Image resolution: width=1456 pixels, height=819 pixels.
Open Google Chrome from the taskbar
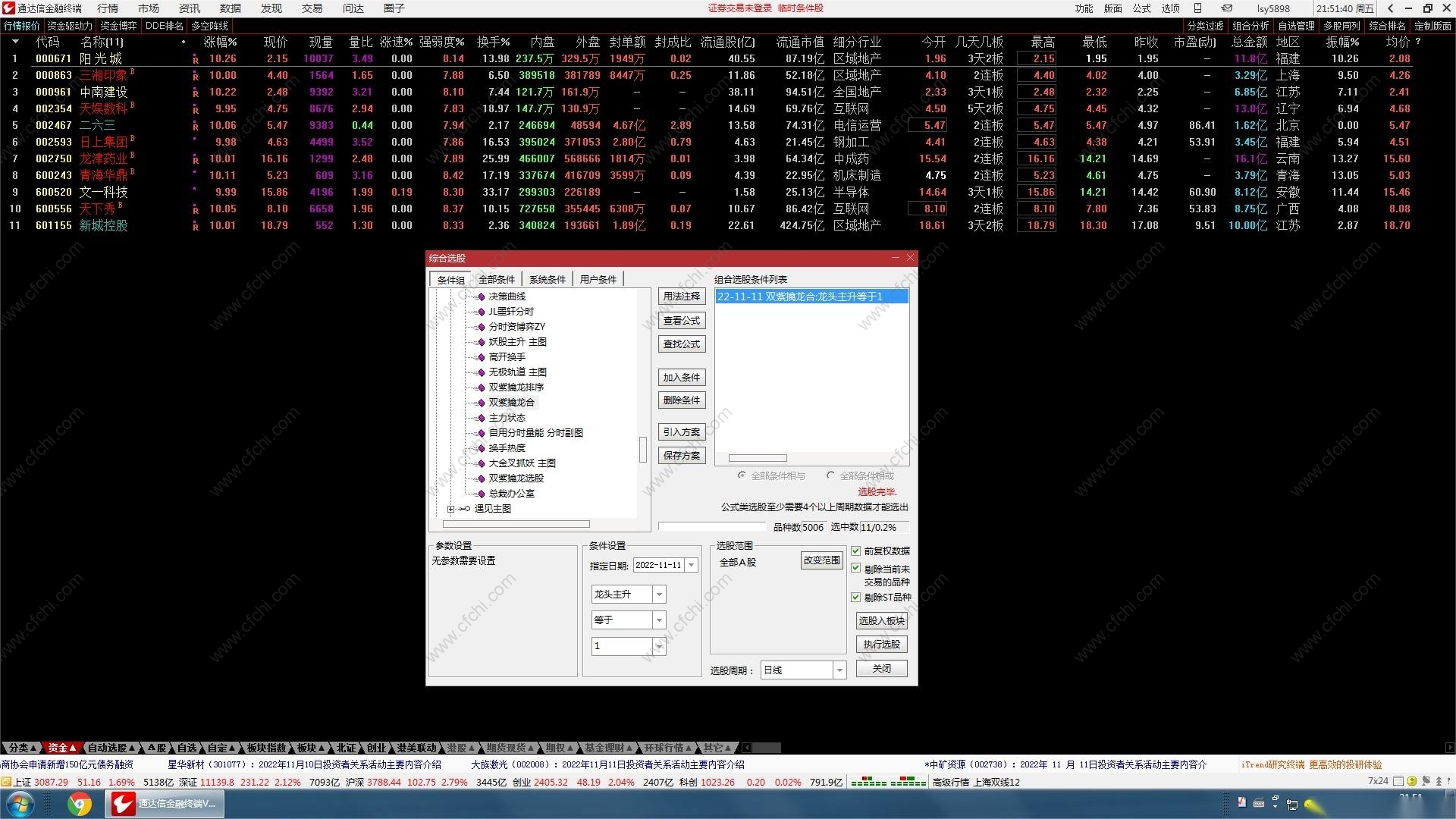[79, 803]
